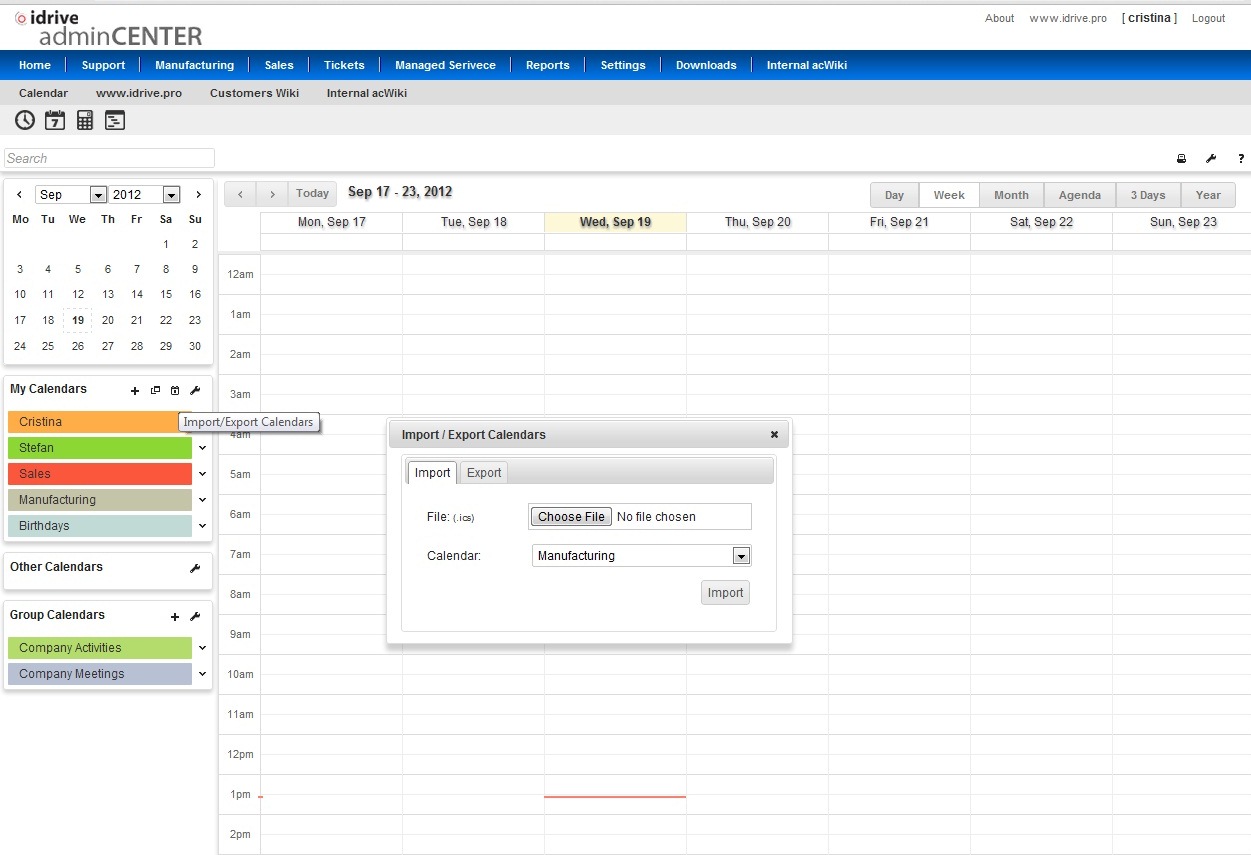
Task: Expand the Manufacturing calendar options chevron
Action: click(202, 500)
